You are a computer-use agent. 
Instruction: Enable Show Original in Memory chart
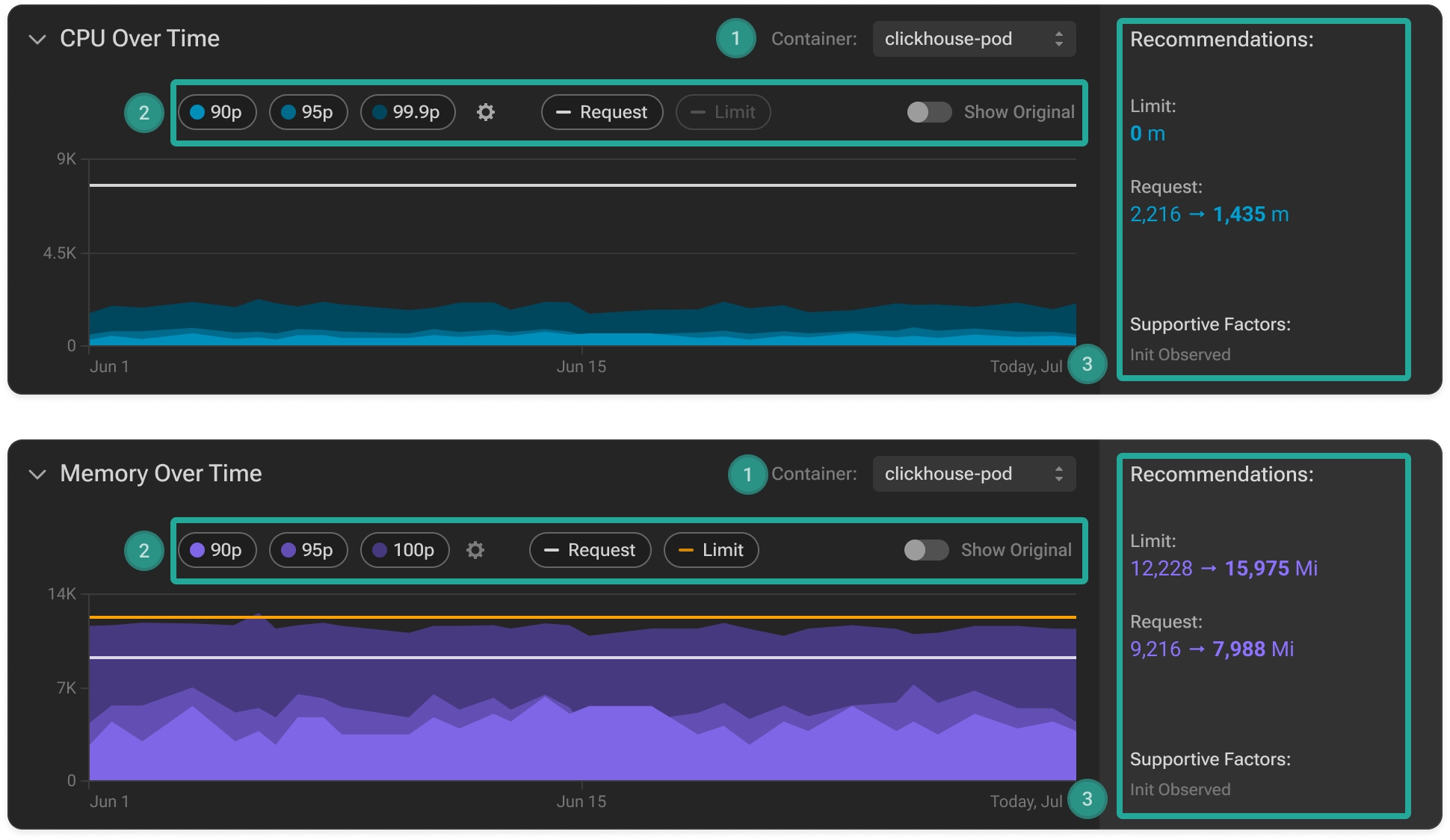tap(926, 550)
